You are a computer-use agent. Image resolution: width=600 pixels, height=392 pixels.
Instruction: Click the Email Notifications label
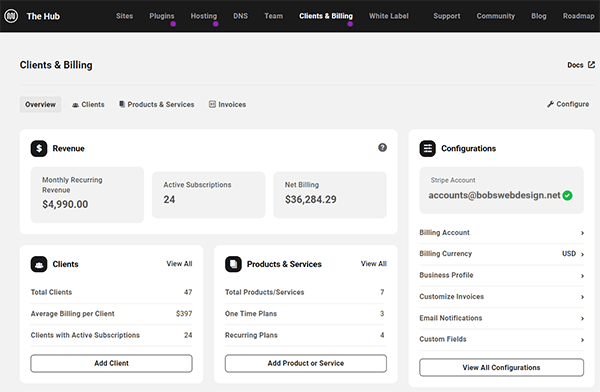(x=451, y=318)
